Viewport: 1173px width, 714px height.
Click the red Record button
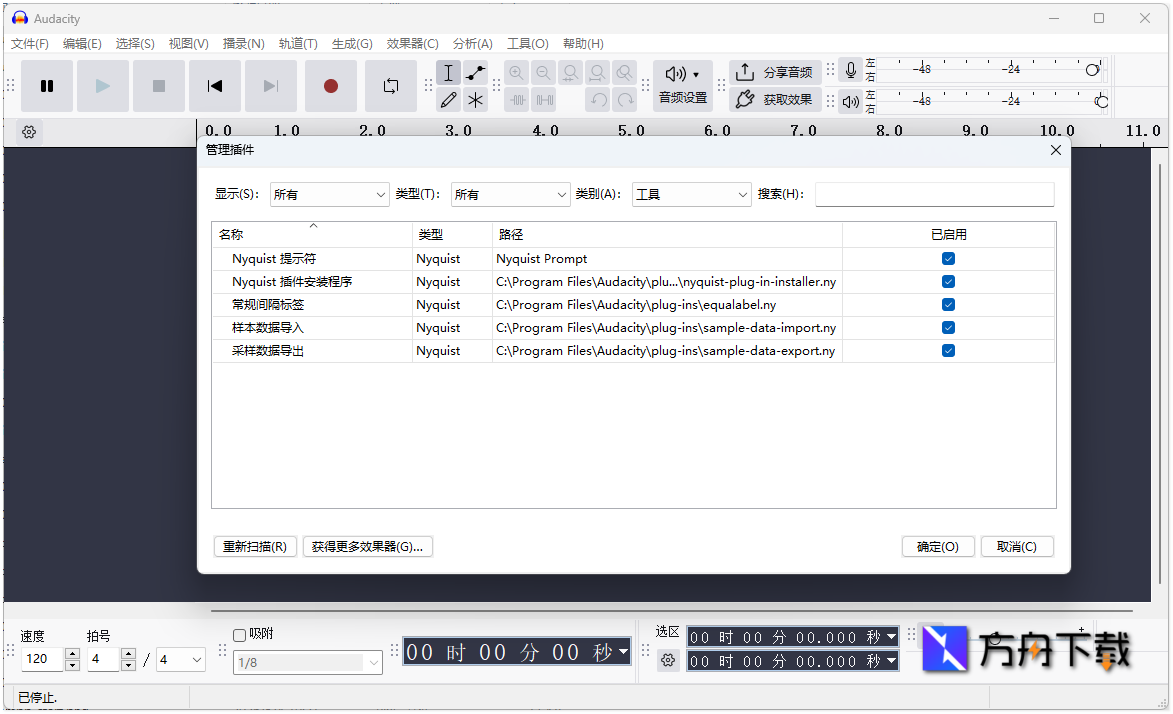331,86
